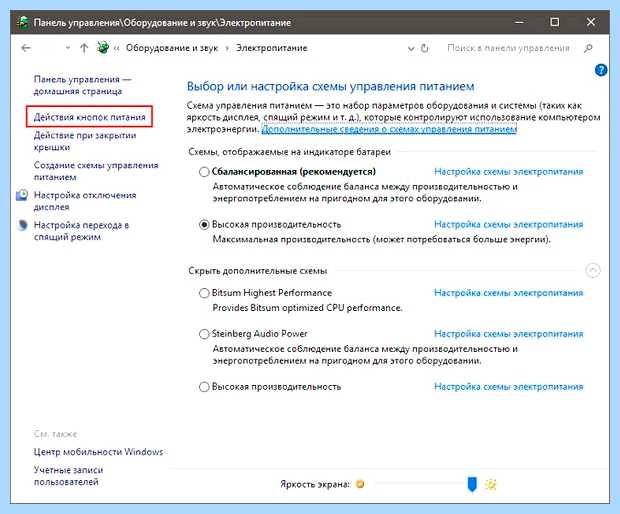This screenshot has height=514, width=620.
Task: Click the search magnifier icon
Action: pyautogui.click(x=588, y=48)
